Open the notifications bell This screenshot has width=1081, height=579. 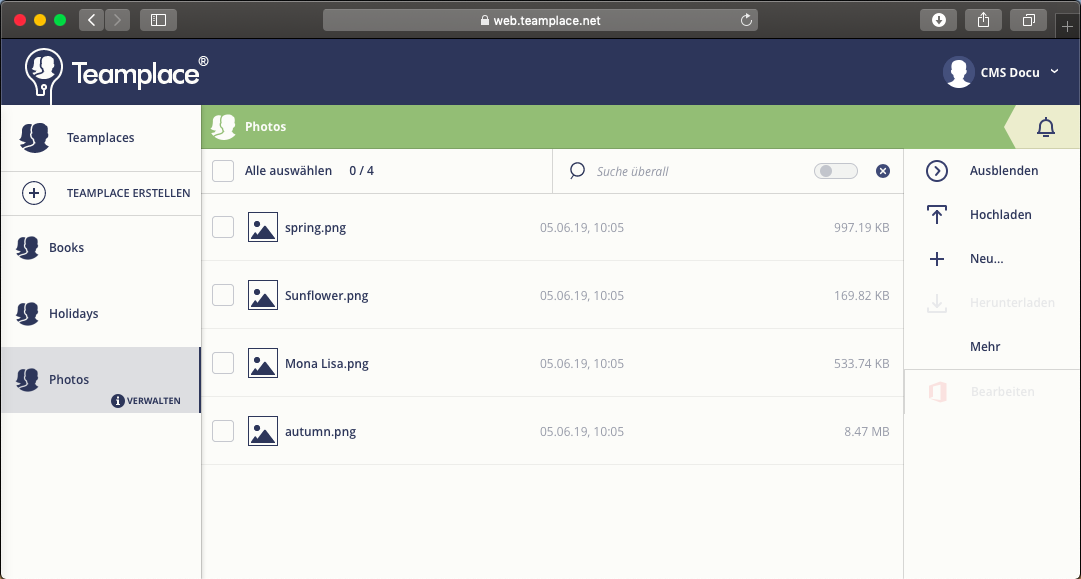pyautogui.click(x=1046, y=127)
